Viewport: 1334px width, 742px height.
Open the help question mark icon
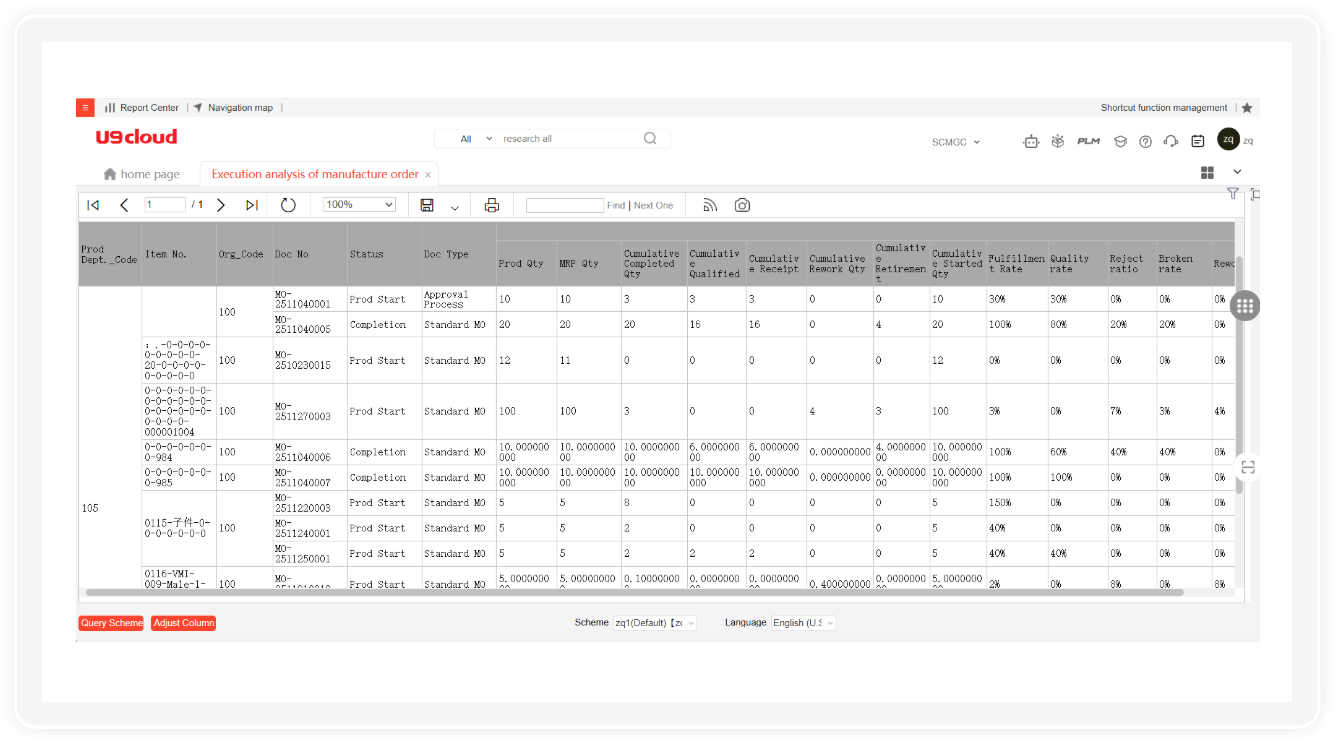pyautogui.click(x=1146, y=142)
